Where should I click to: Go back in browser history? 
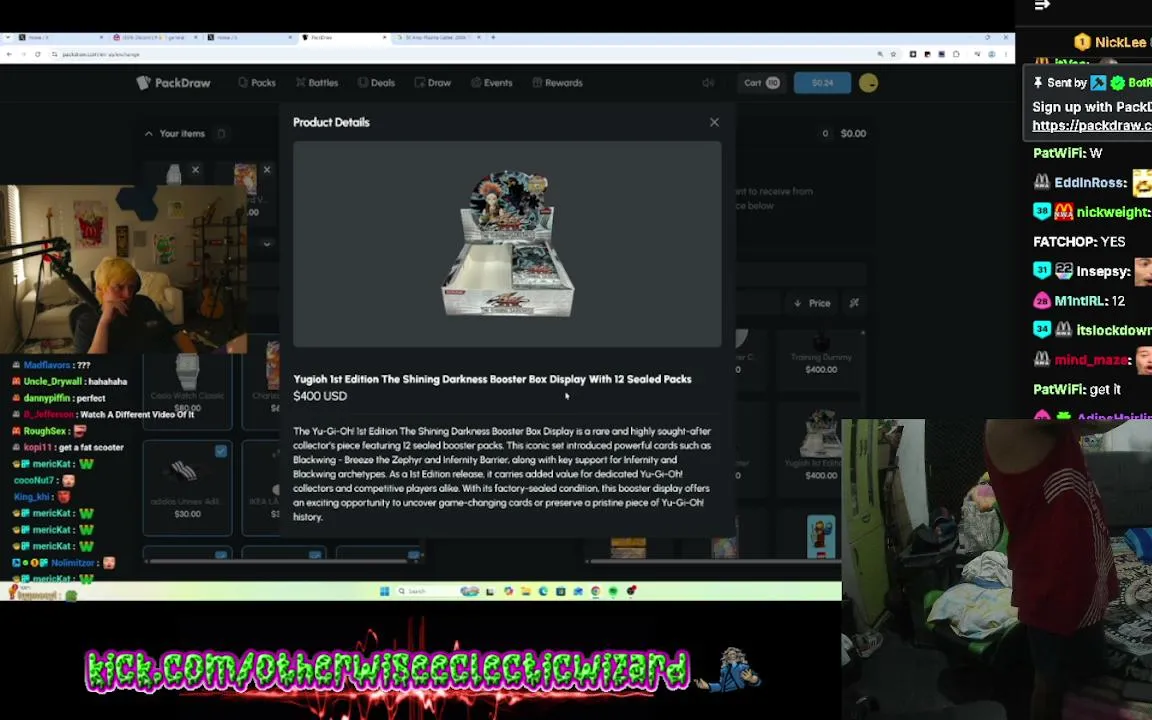(x=9, y=54)
